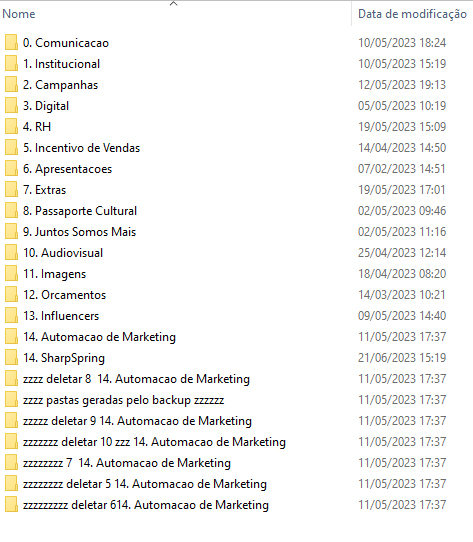Select the 12. Orcamentos folder icon

pos(11,295)
